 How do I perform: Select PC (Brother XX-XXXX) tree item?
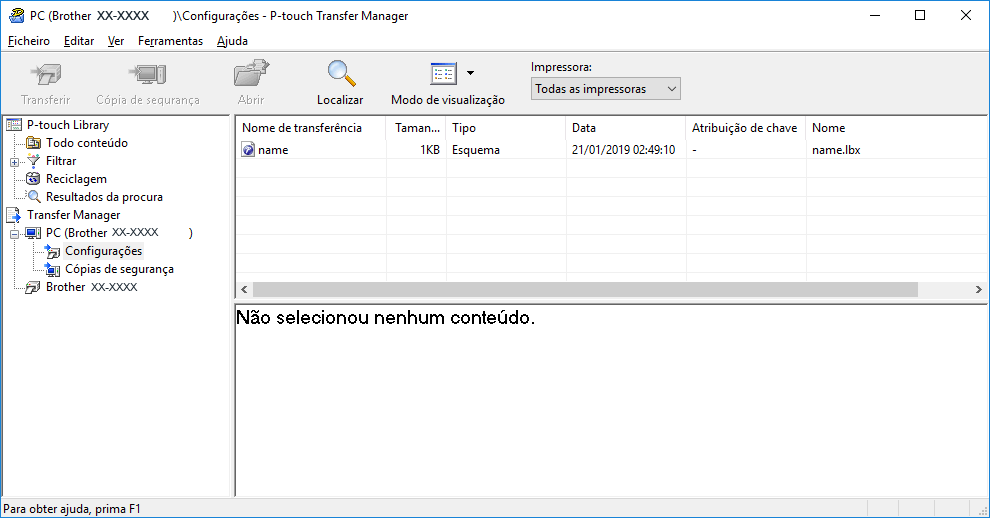pos(119,233)
